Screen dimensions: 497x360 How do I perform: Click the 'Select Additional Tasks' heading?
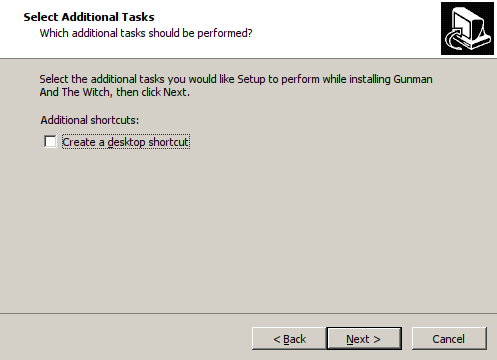89,17
